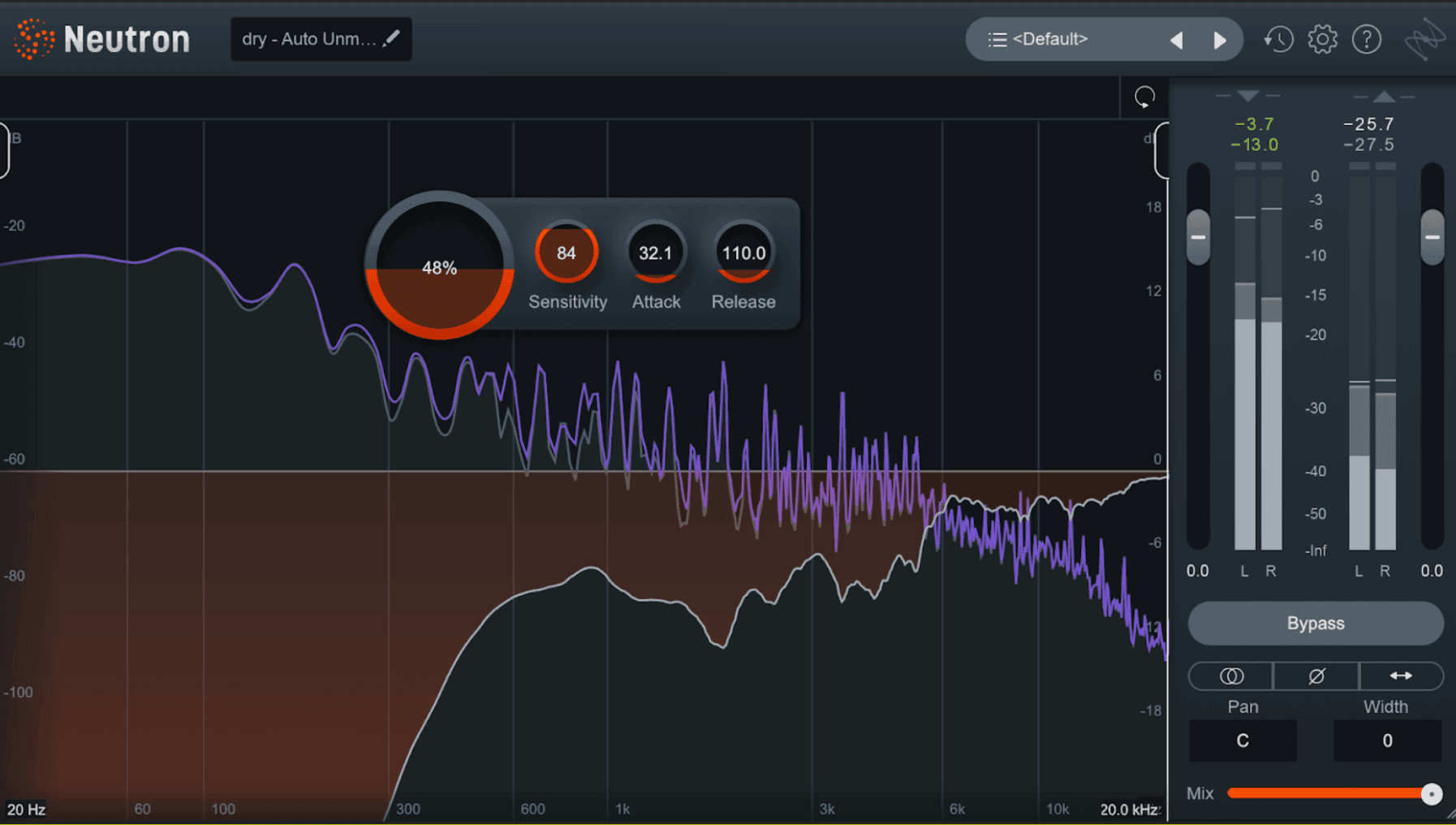1456x825 pixels.
Task: Go to the previous preset
Action: (1176, 40)
